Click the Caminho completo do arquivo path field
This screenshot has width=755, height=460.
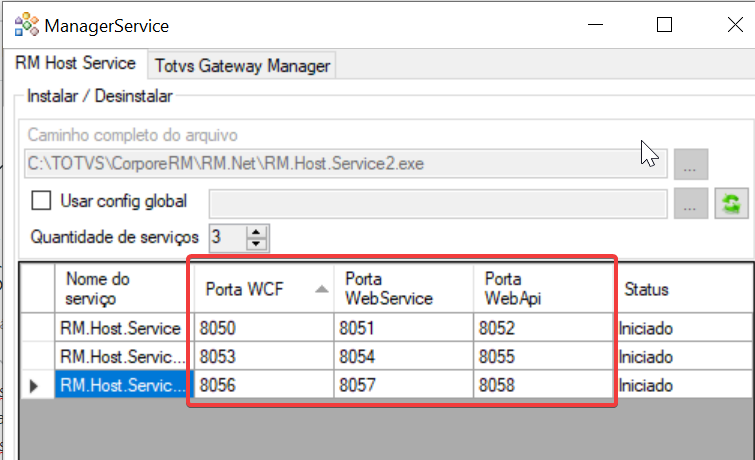(346, 164)
